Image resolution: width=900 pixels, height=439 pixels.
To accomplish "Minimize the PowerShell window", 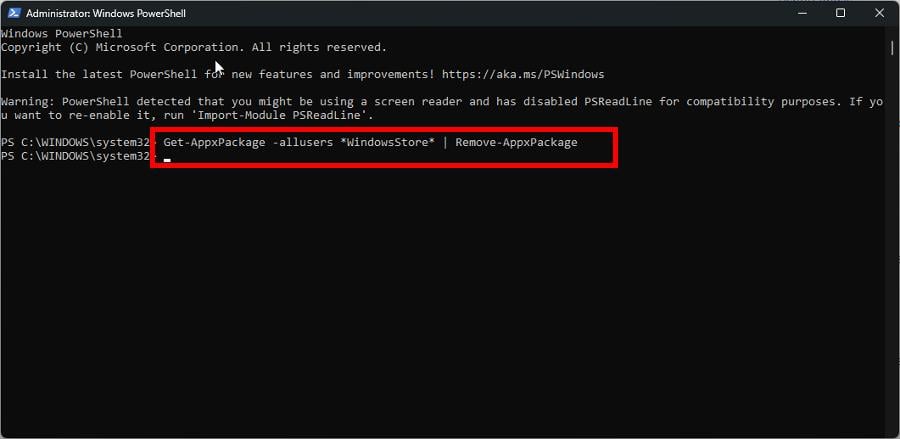I will click(797, 13).
